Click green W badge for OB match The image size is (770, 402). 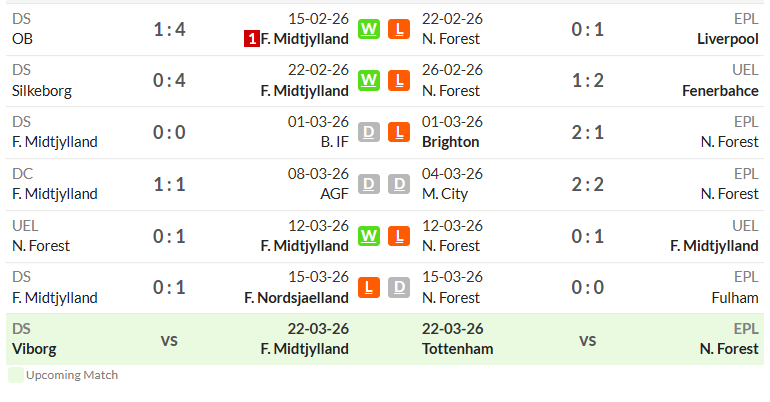(x=369, y=29)
